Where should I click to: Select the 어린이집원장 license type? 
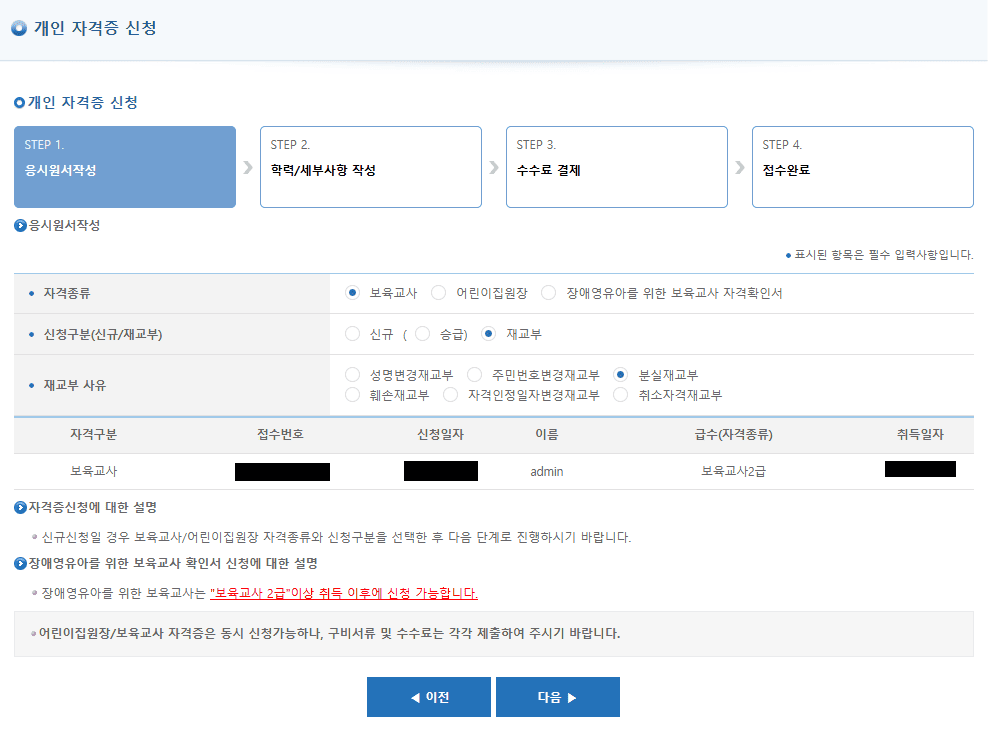[x=439, y=293]
